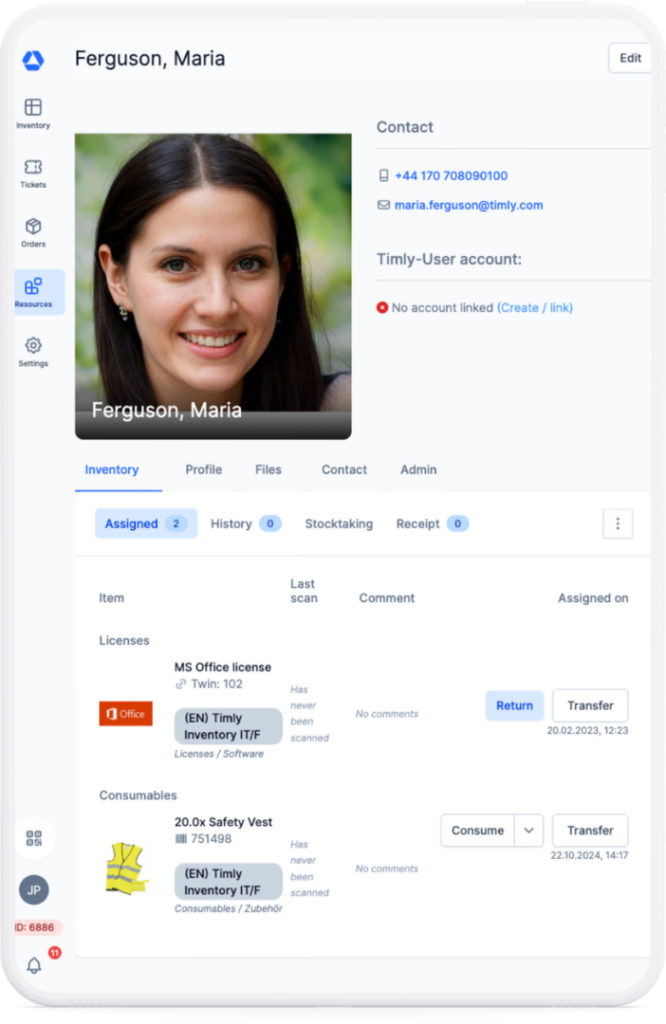Image resolution: width=666 pixels, height=1024 pixels.
Task: Click the QR code scanner icon
Action: coord(34,839)
